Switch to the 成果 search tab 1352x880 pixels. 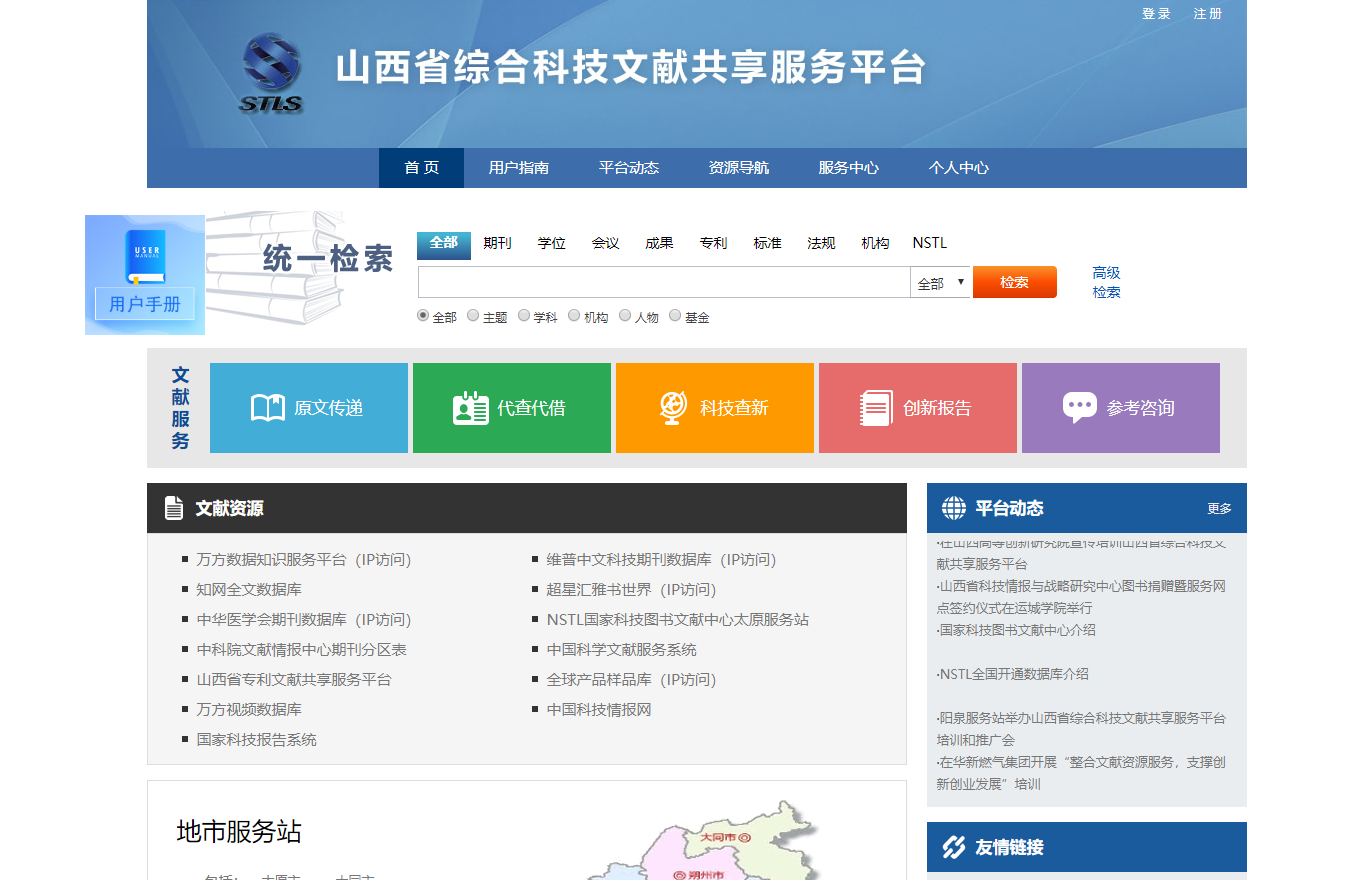point(660,243)
